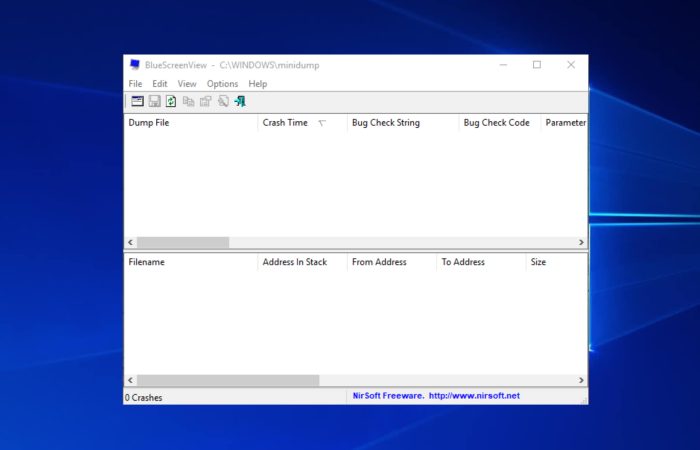Open the Edit menu
The image size is (700, 450).
click(x=159, y=84)
